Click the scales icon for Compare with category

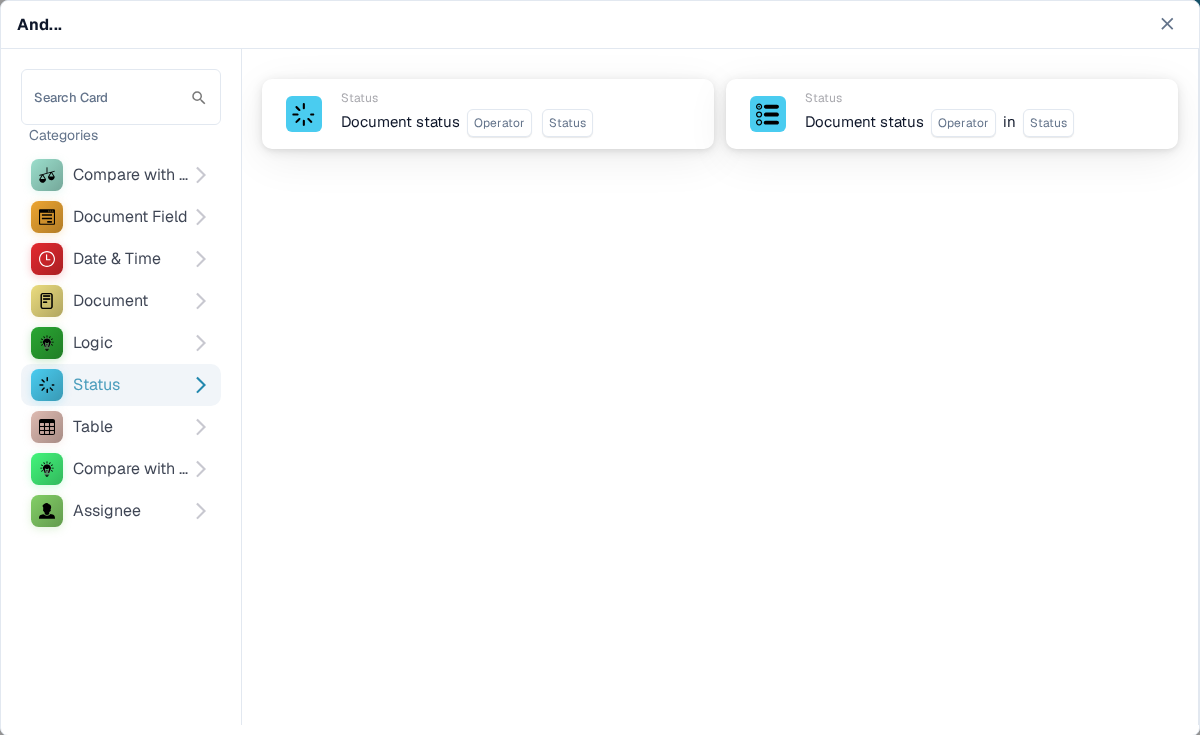tap(47, 175)
